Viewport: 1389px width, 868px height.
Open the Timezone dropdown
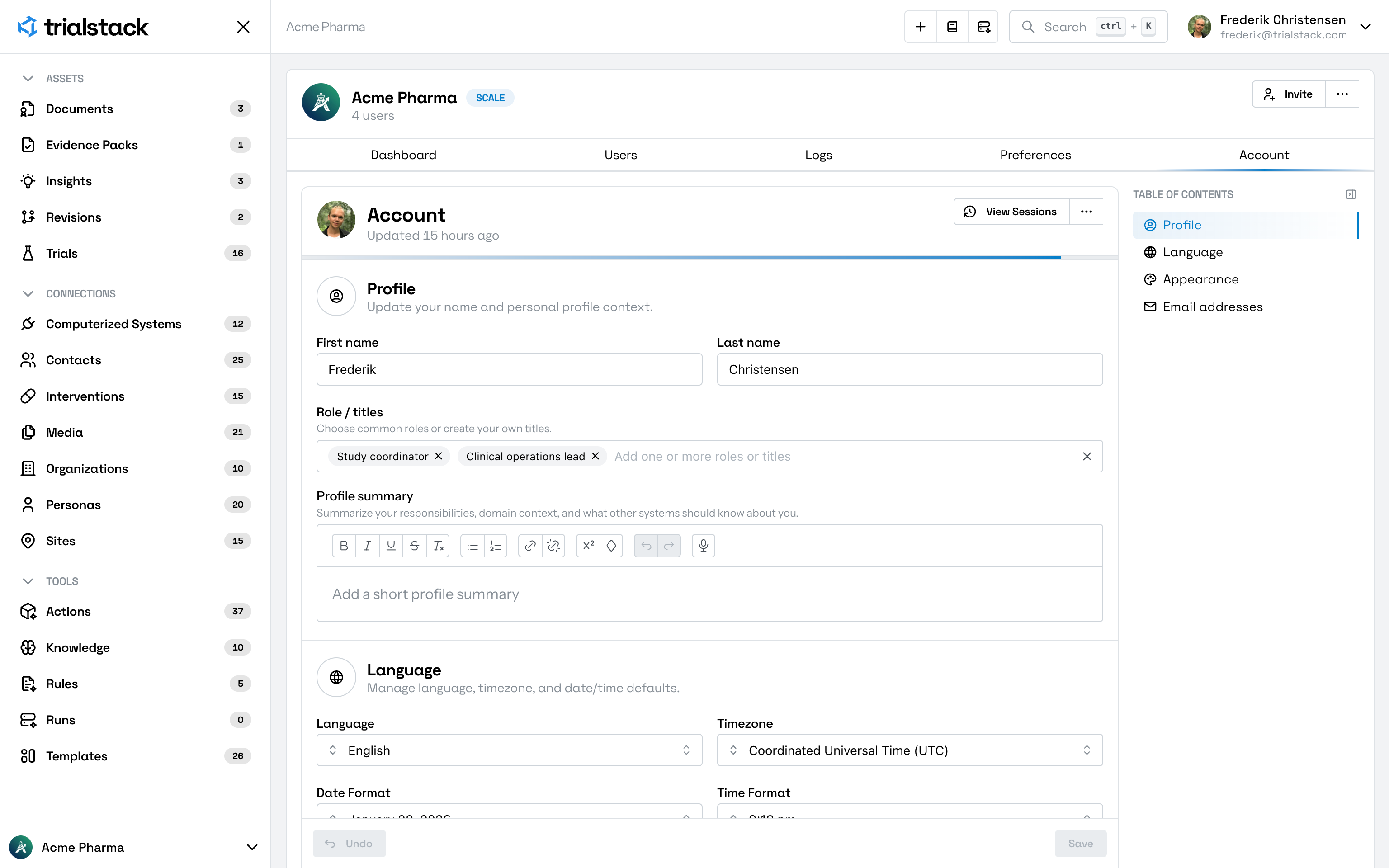(910, 750)
